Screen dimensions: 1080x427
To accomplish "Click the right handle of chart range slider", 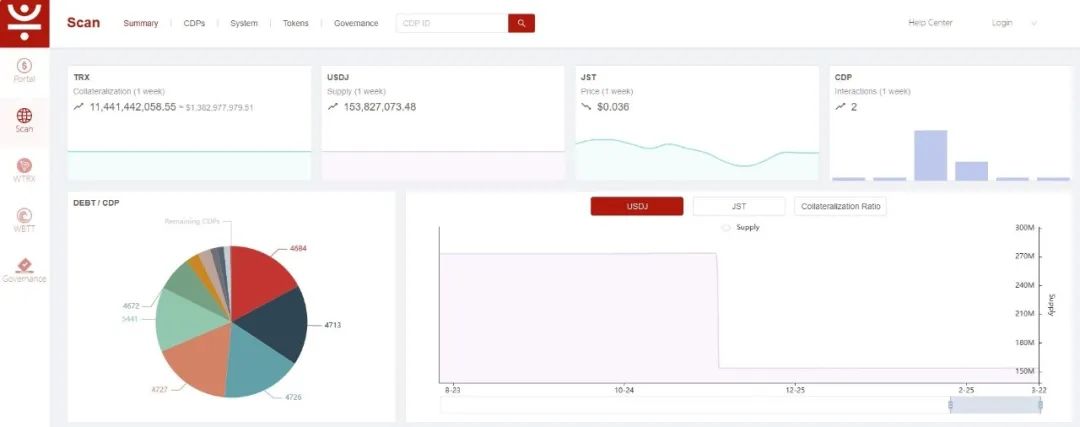I will tap(1040, 405).
